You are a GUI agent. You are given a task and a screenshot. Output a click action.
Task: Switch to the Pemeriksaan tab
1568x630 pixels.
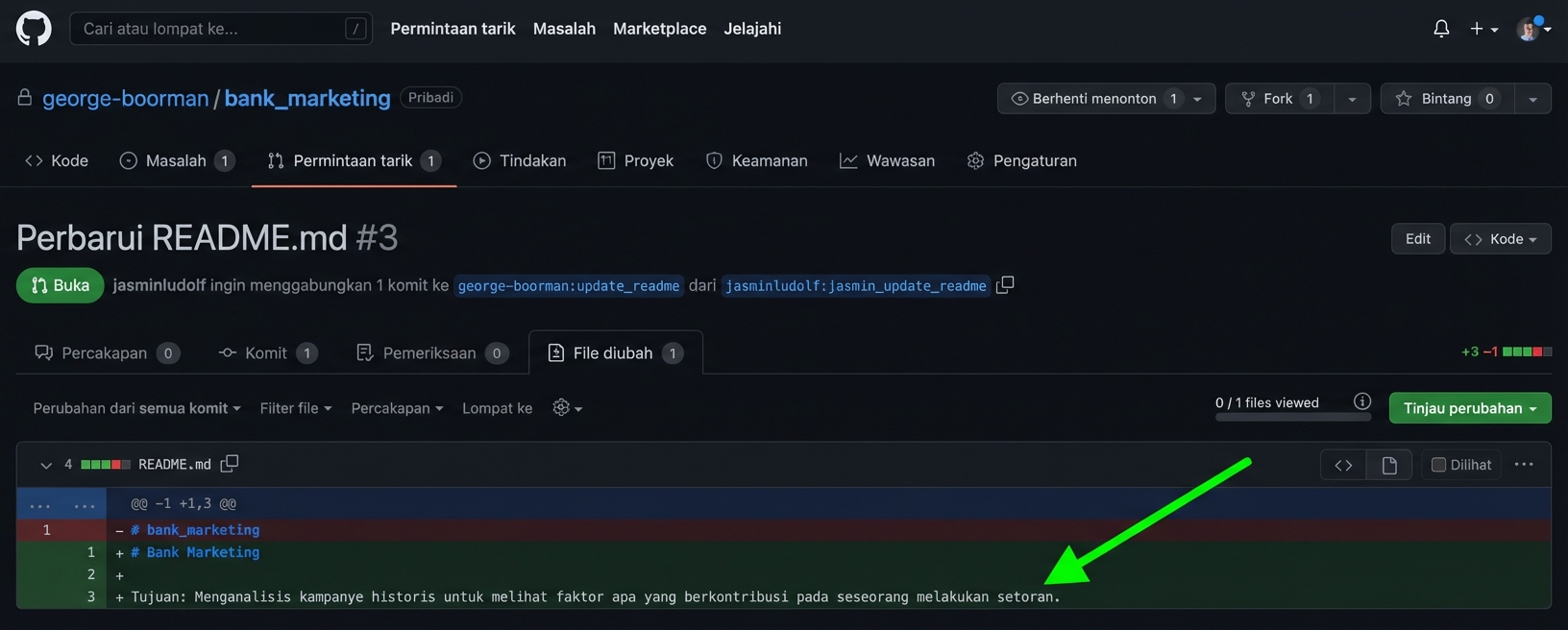pos(432,353)
